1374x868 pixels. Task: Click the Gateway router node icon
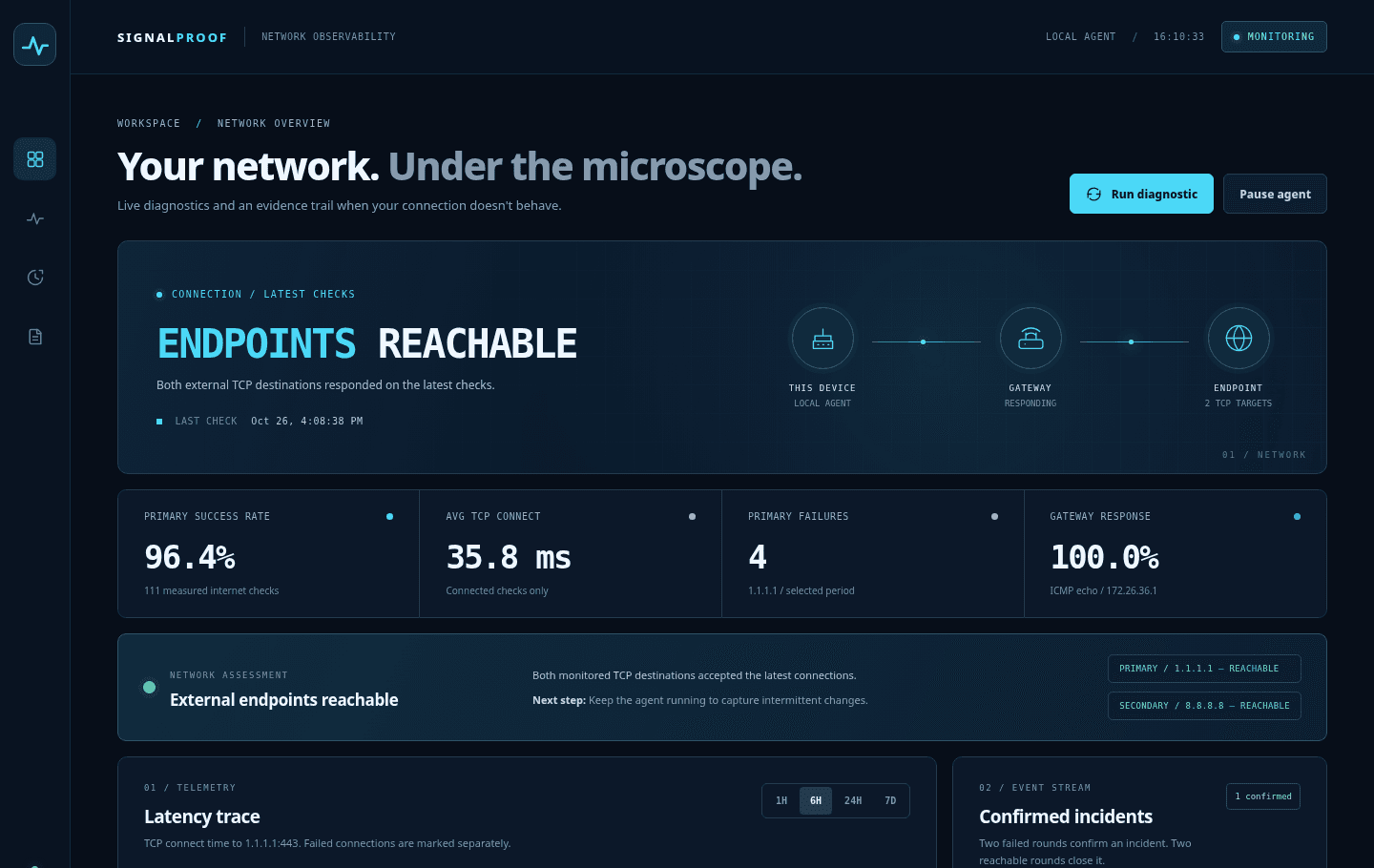[x=1030, y=339]
